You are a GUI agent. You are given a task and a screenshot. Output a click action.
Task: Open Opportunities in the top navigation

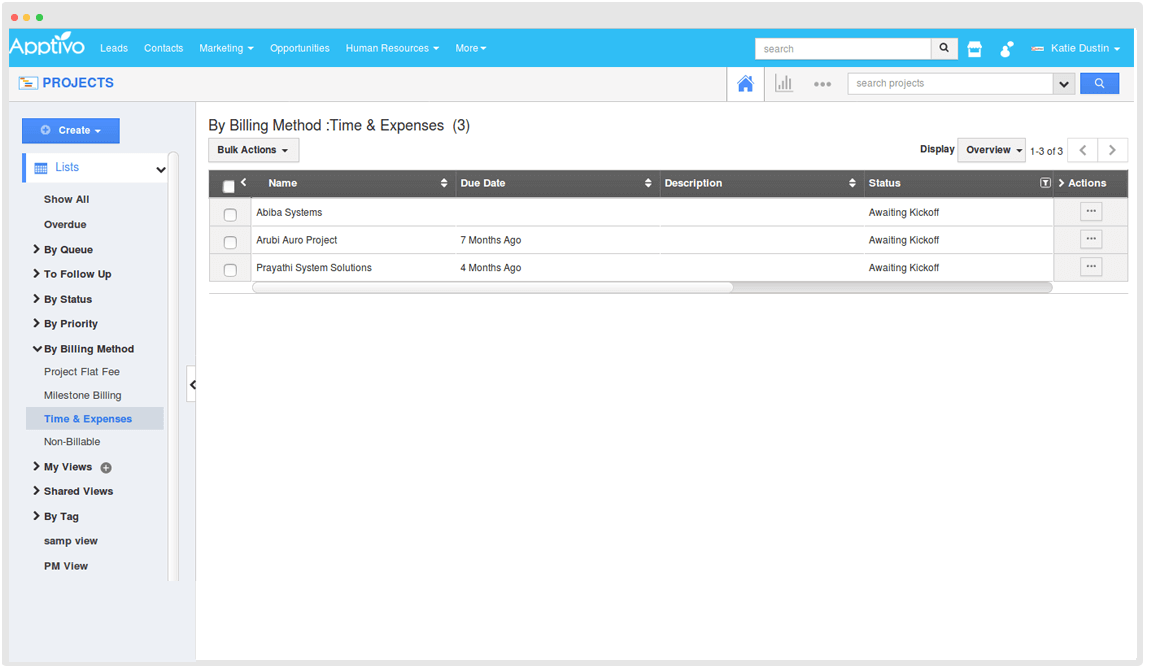(x=299, y=48)
